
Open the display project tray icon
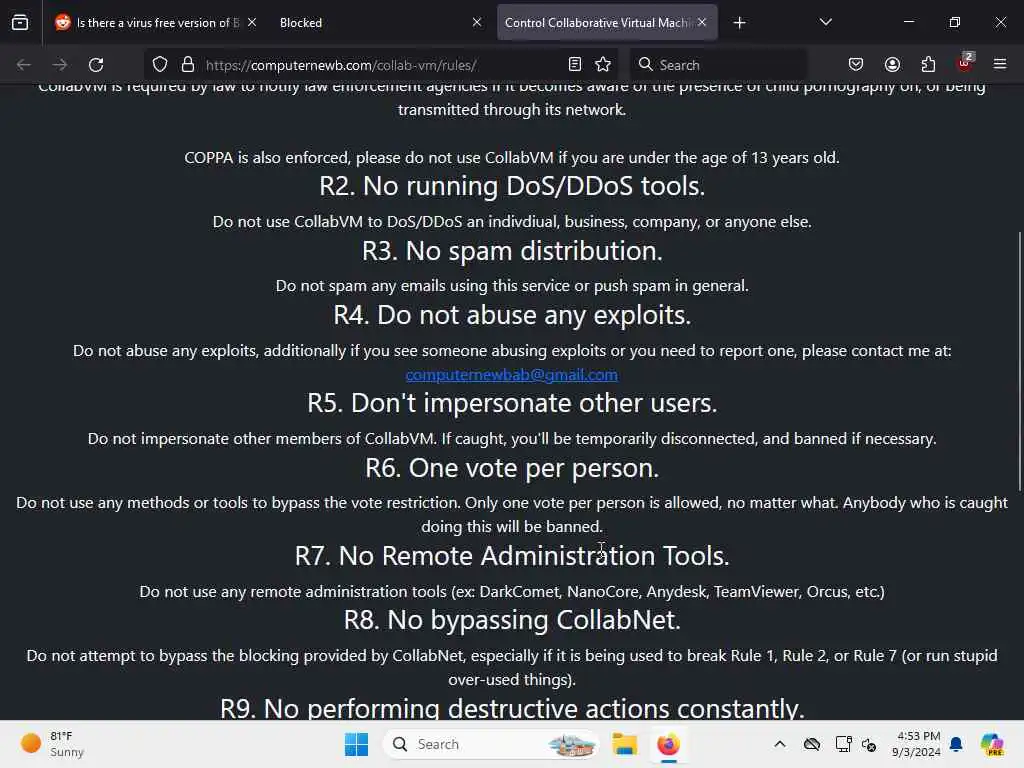tap(843, 744)
